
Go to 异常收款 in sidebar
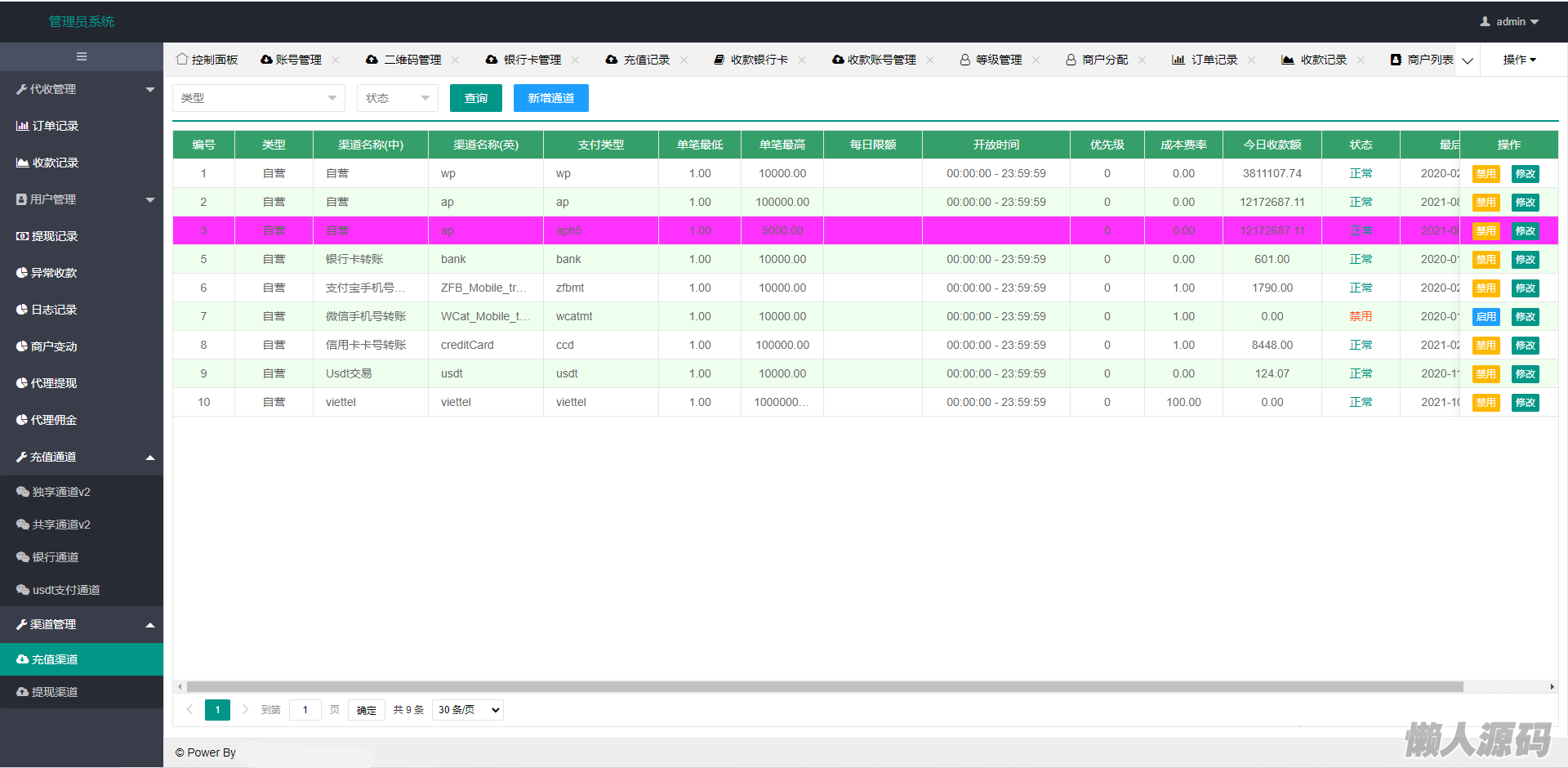point(54,273)
